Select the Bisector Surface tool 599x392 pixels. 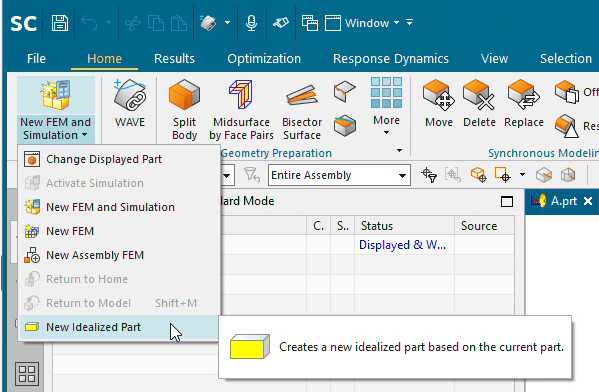pos(302,110)
